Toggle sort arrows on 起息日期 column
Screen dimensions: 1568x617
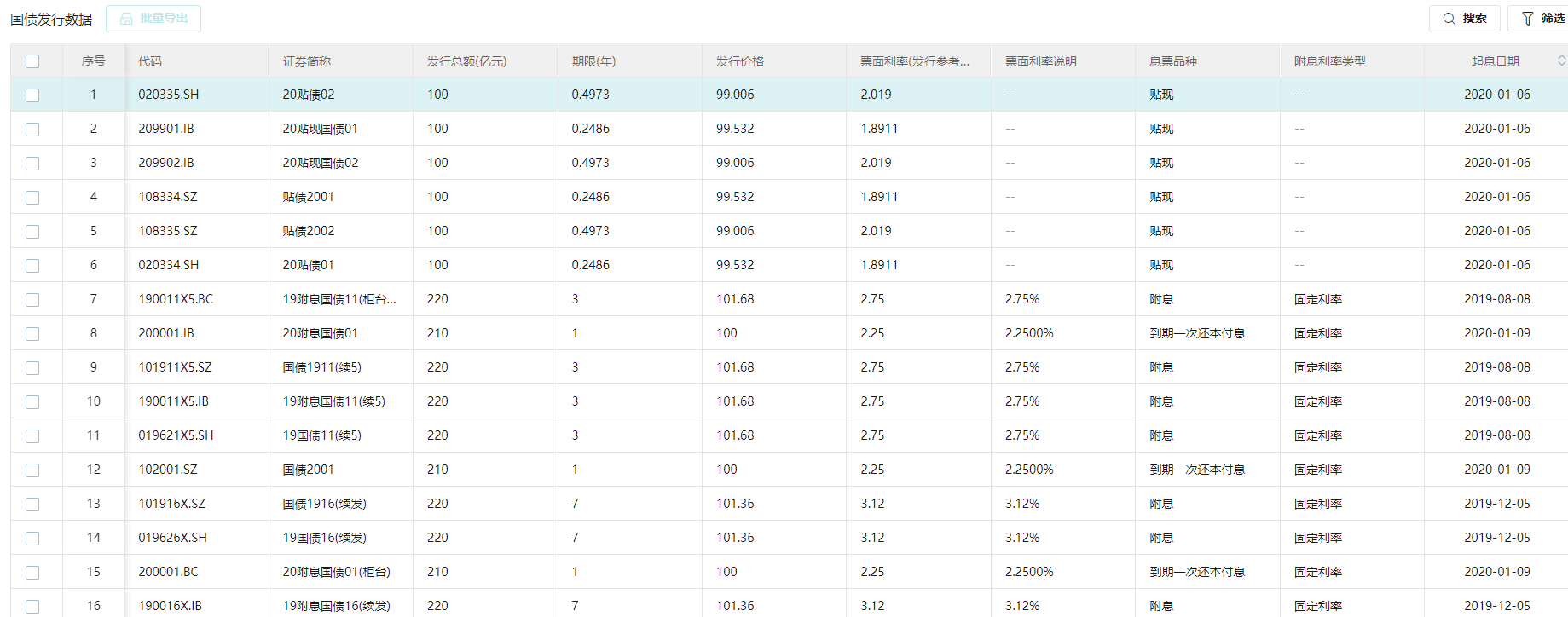(1560, 61)
